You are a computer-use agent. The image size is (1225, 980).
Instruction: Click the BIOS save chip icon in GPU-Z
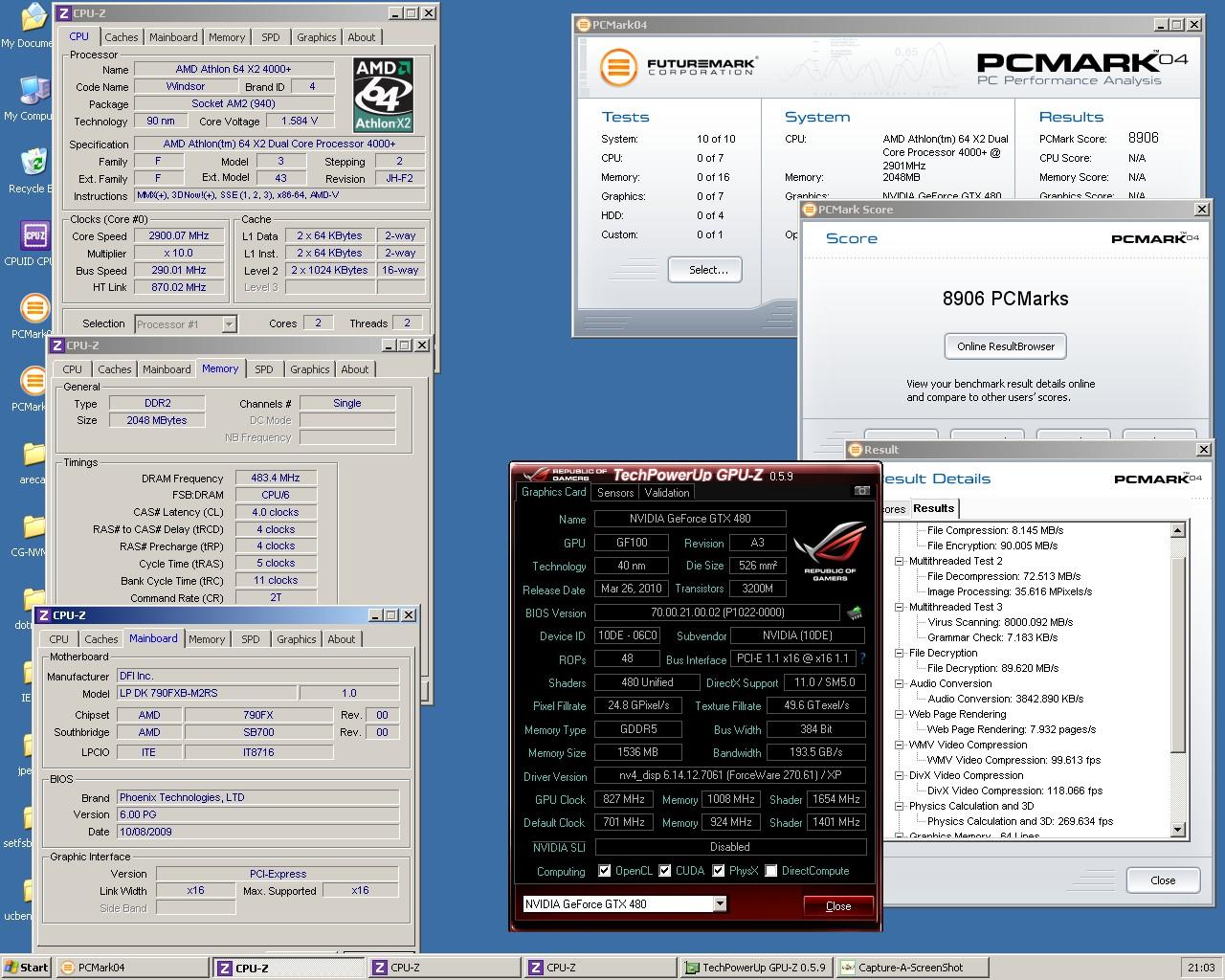point(855,612)
